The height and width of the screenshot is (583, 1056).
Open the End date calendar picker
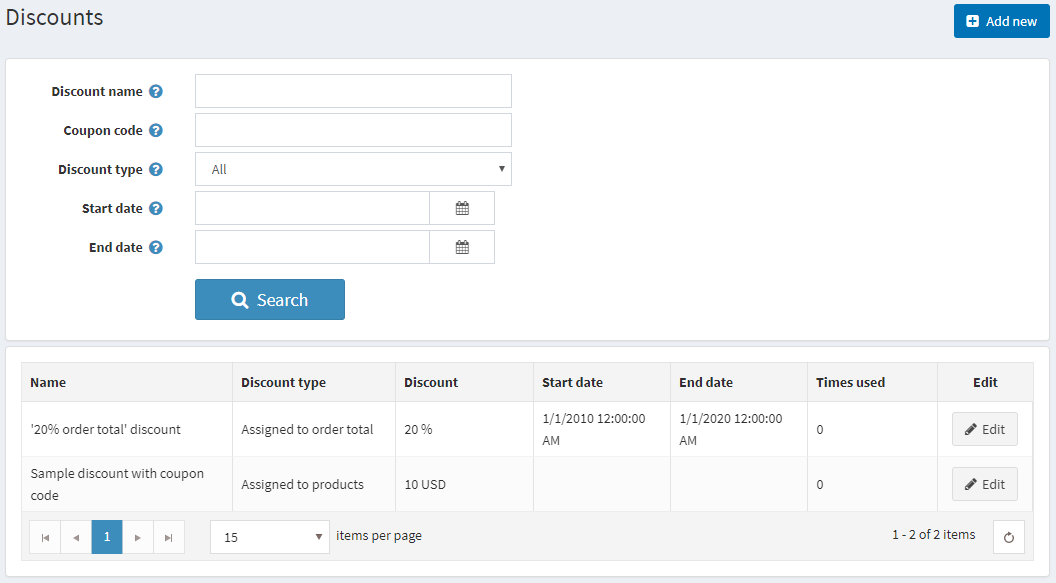tap(462, 247)
